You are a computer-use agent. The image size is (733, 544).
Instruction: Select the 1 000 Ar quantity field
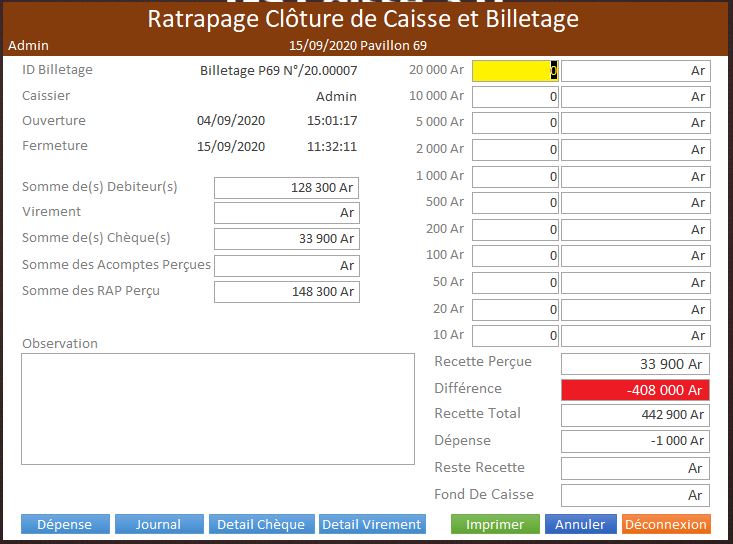pos(514,176)
